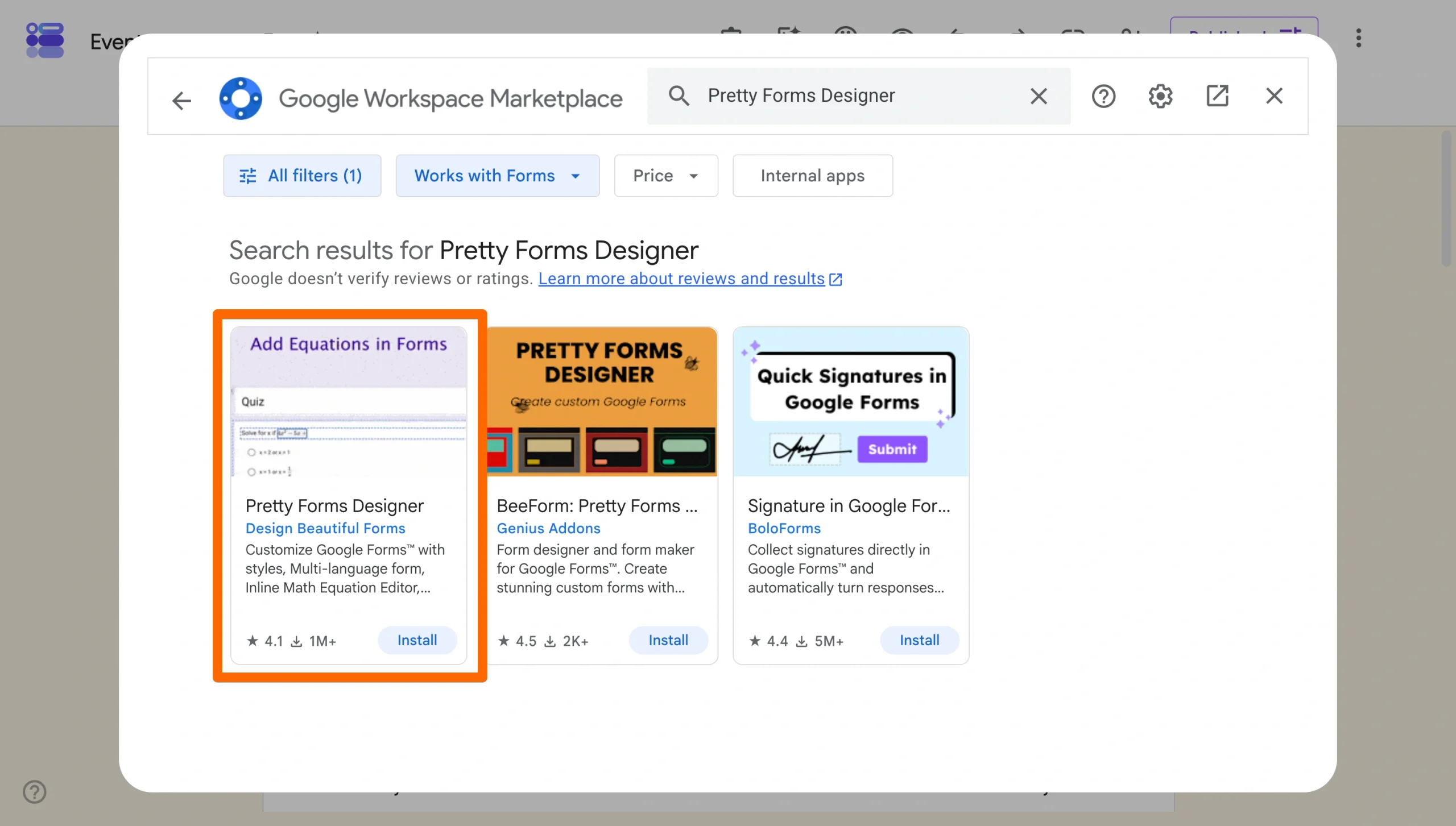Click the Quick Signatures in Google Forms thumbnail
The height and width of the screenshot is (826, 1456).
click(x=851, y=401)
